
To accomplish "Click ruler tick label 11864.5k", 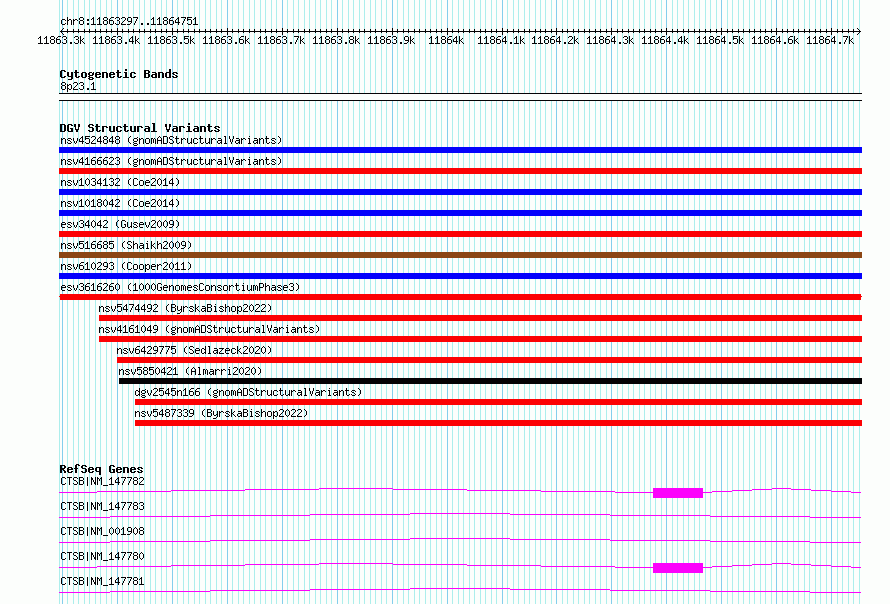I will pos(720,40).
